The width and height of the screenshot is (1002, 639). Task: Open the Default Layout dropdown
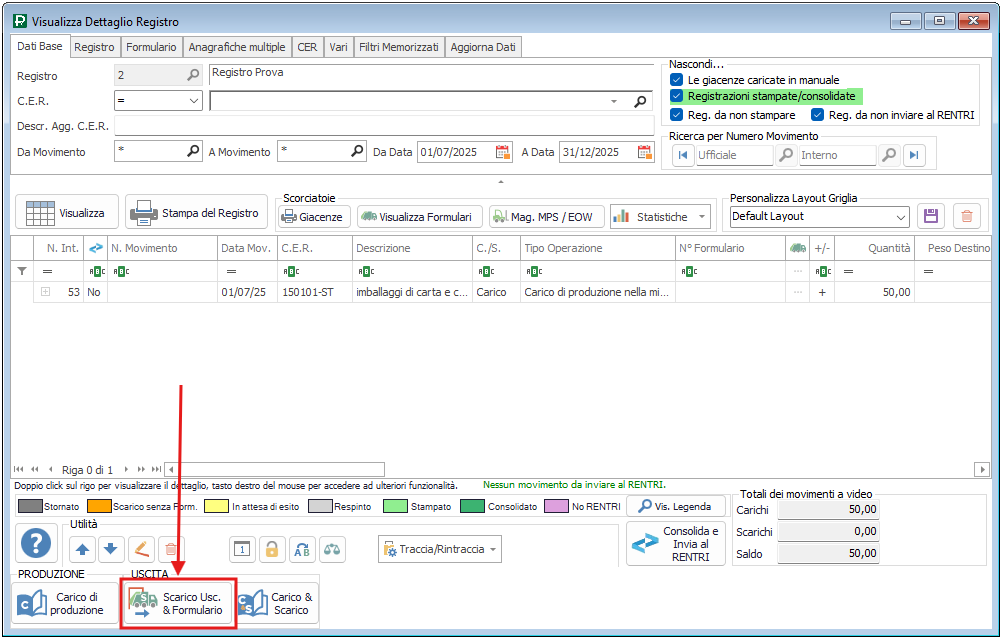coord(901,216)
